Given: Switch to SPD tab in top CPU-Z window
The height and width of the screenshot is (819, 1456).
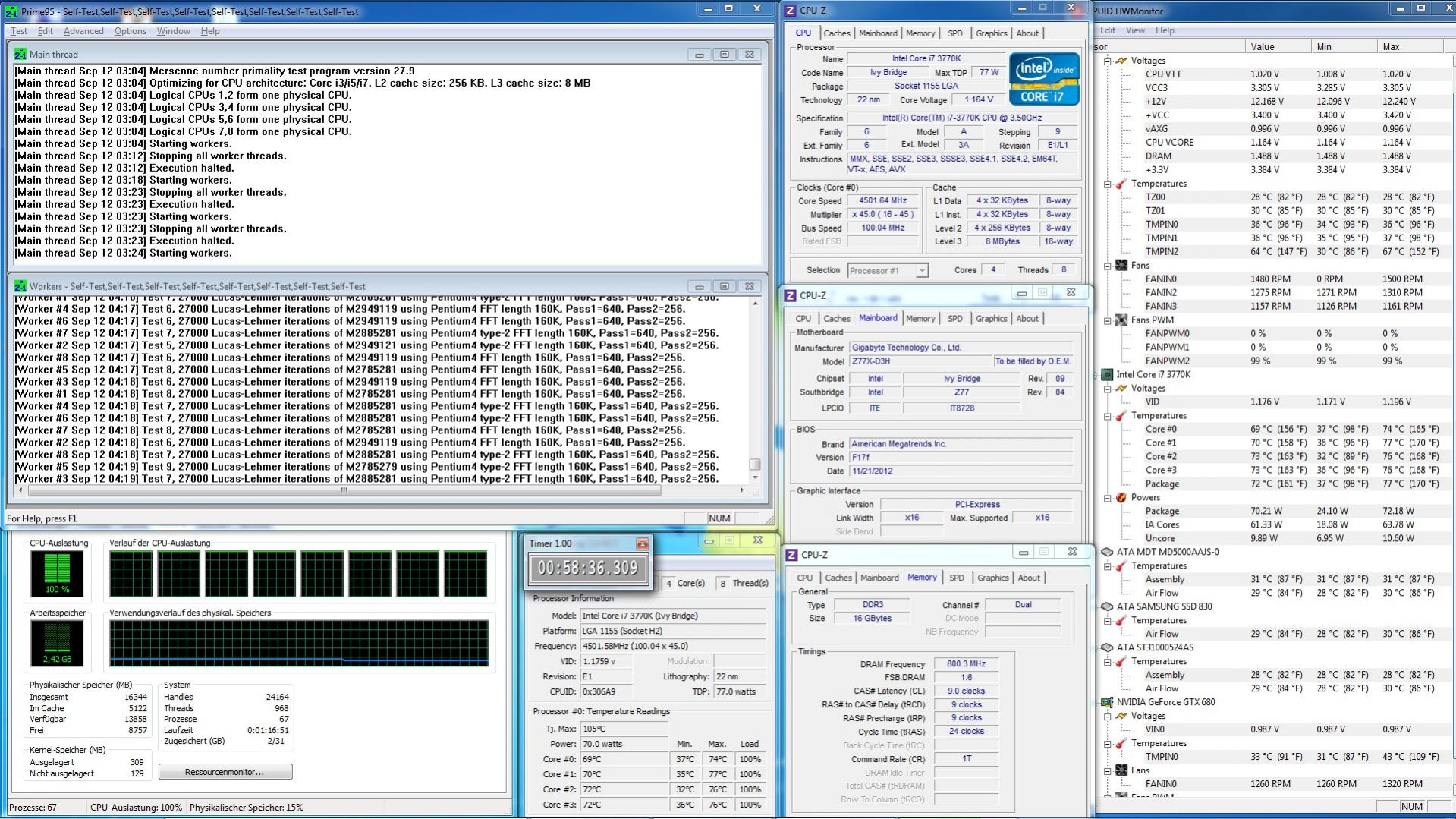Looking at the screenshot, I should 955,33.
